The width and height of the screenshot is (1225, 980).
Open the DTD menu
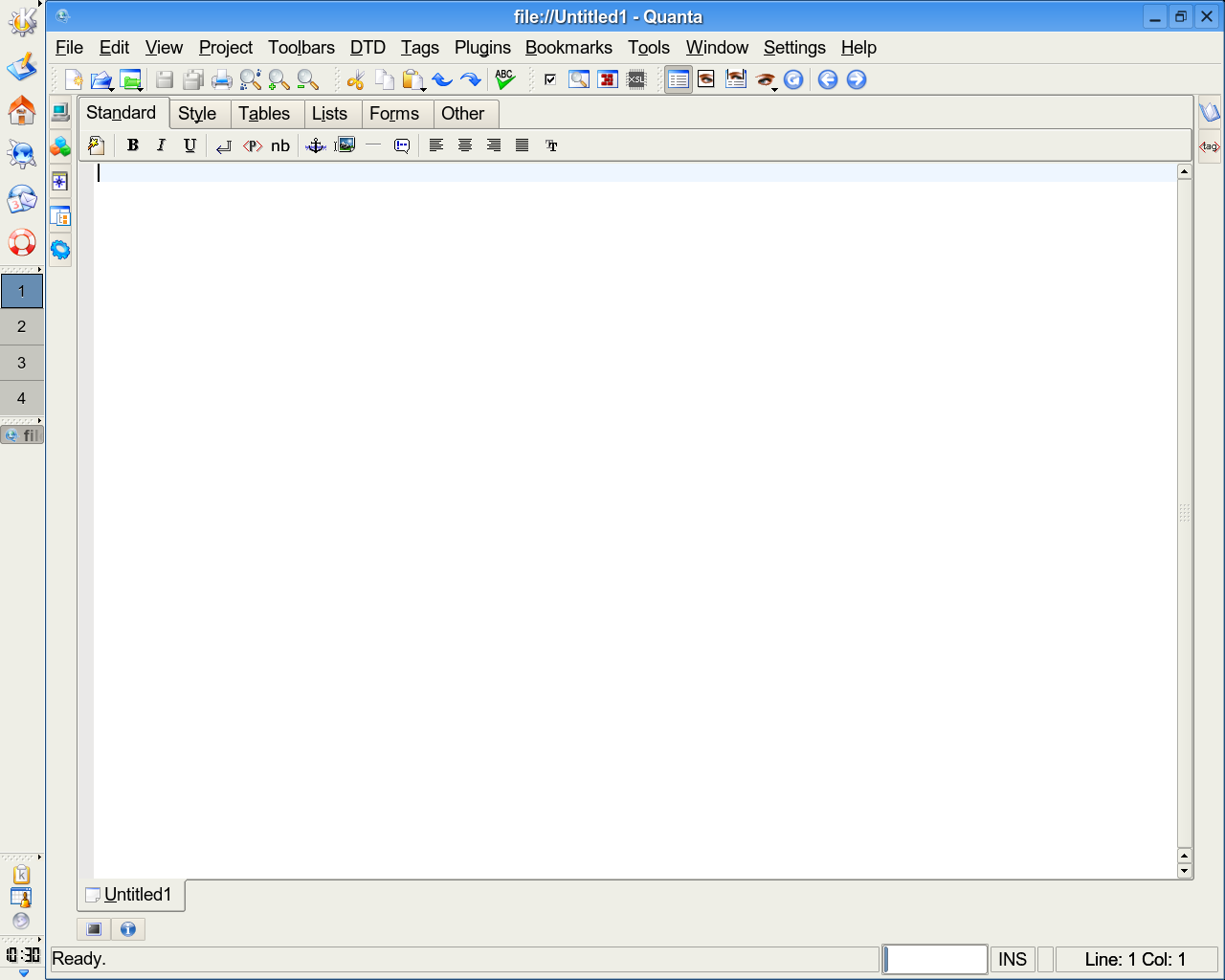[x=367, y=48]
